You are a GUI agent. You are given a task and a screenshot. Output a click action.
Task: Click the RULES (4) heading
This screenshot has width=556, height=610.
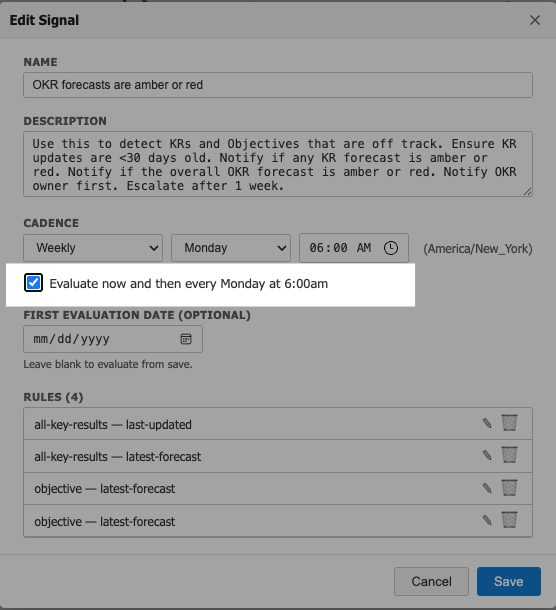pos(53,397)
